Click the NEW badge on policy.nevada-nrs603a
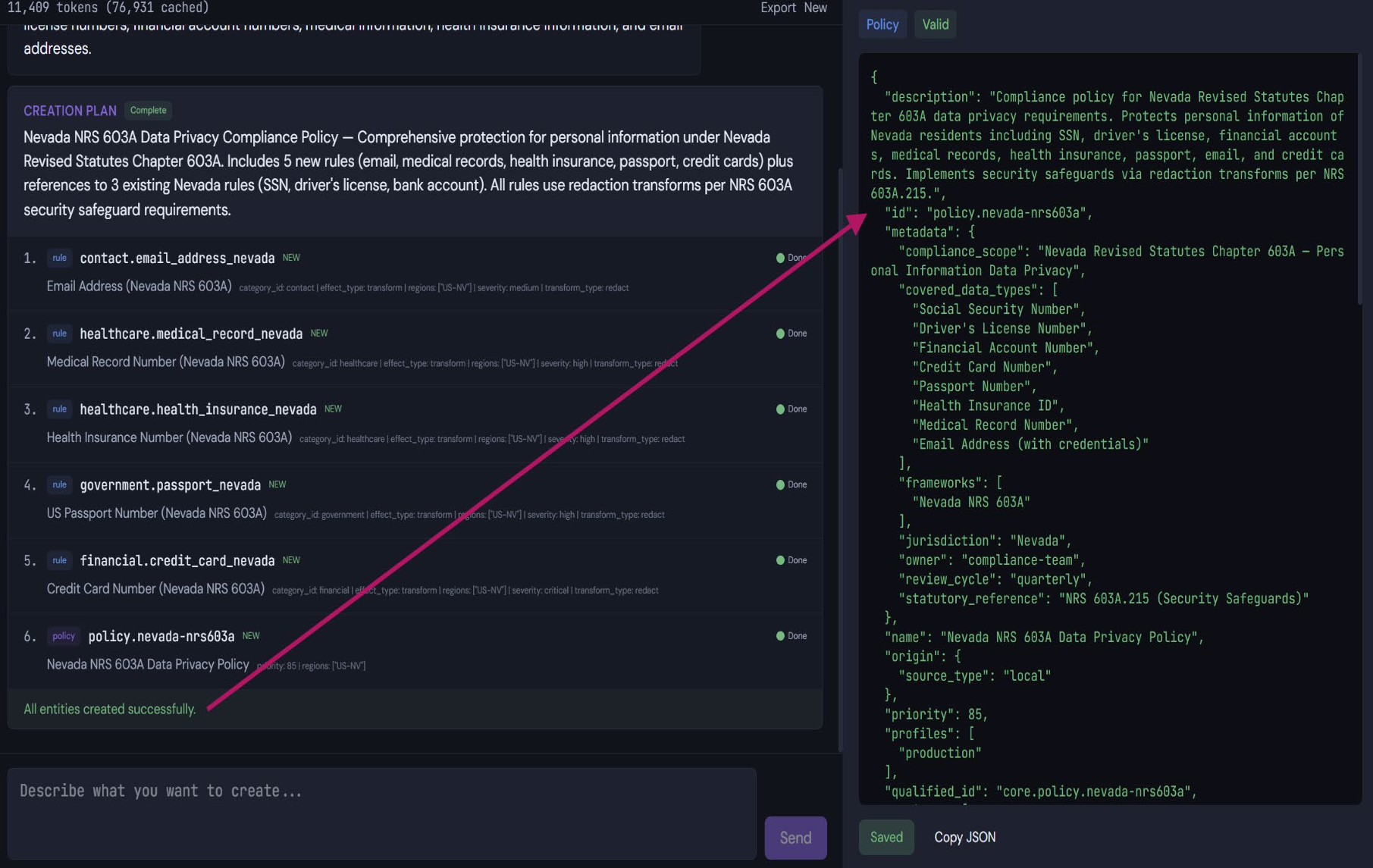The width and height of the screenshot is (1373, 868). tap(251, 636)
